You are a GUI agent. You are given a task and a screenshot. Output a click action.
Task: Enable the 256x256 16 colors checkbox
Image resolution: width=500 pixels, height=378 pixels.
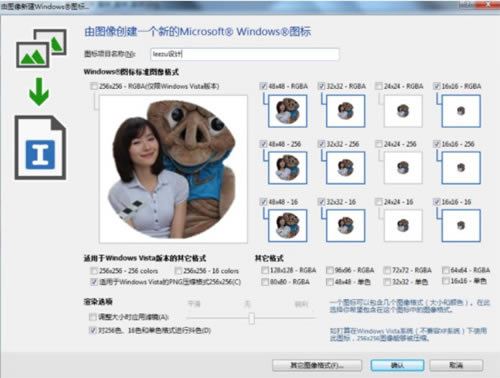coord(178,270)
